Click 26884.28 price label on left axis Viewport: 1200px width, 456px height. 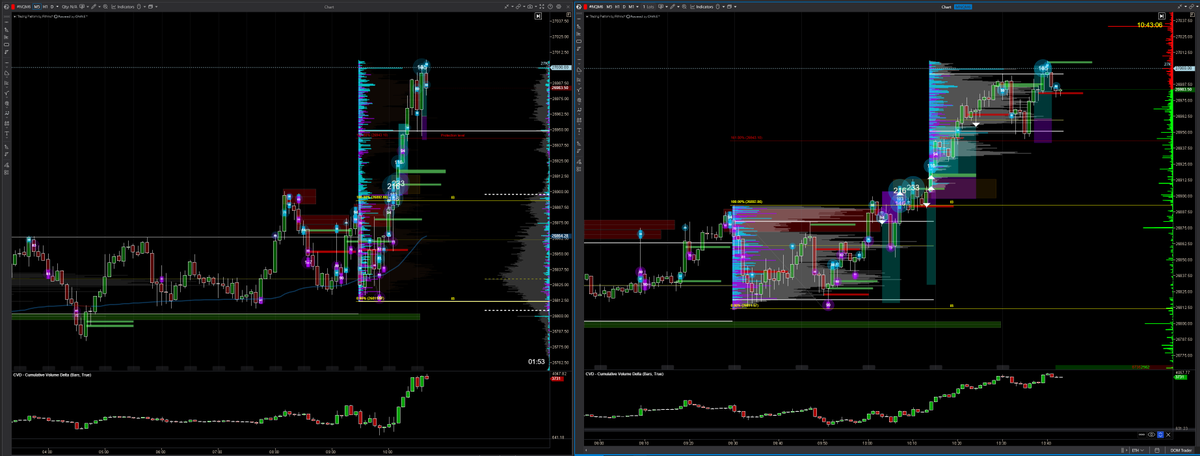[x=559, y=236]
